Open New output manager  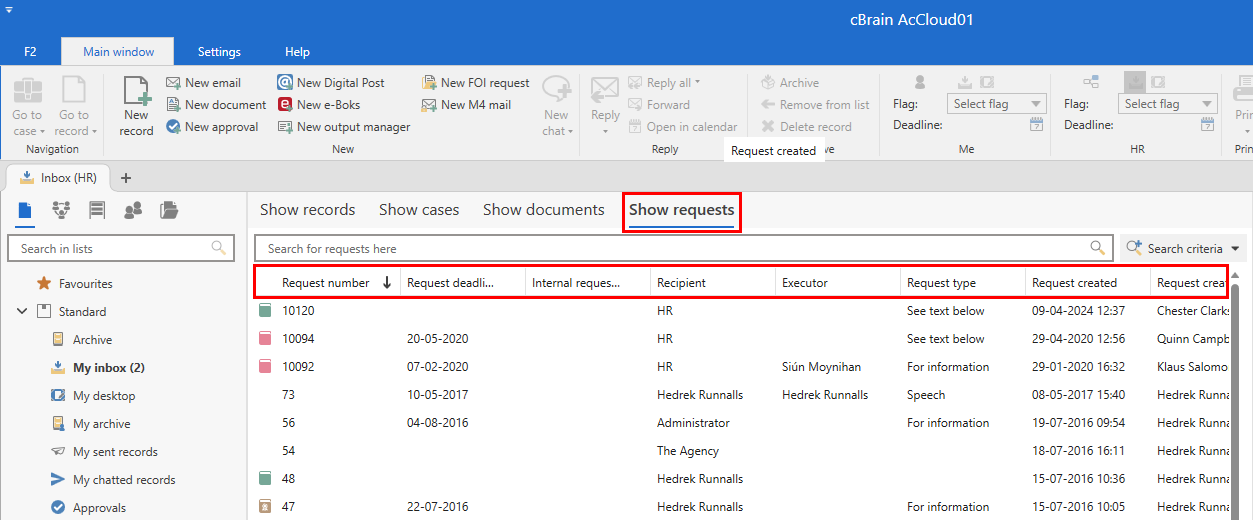pos(344,127)
